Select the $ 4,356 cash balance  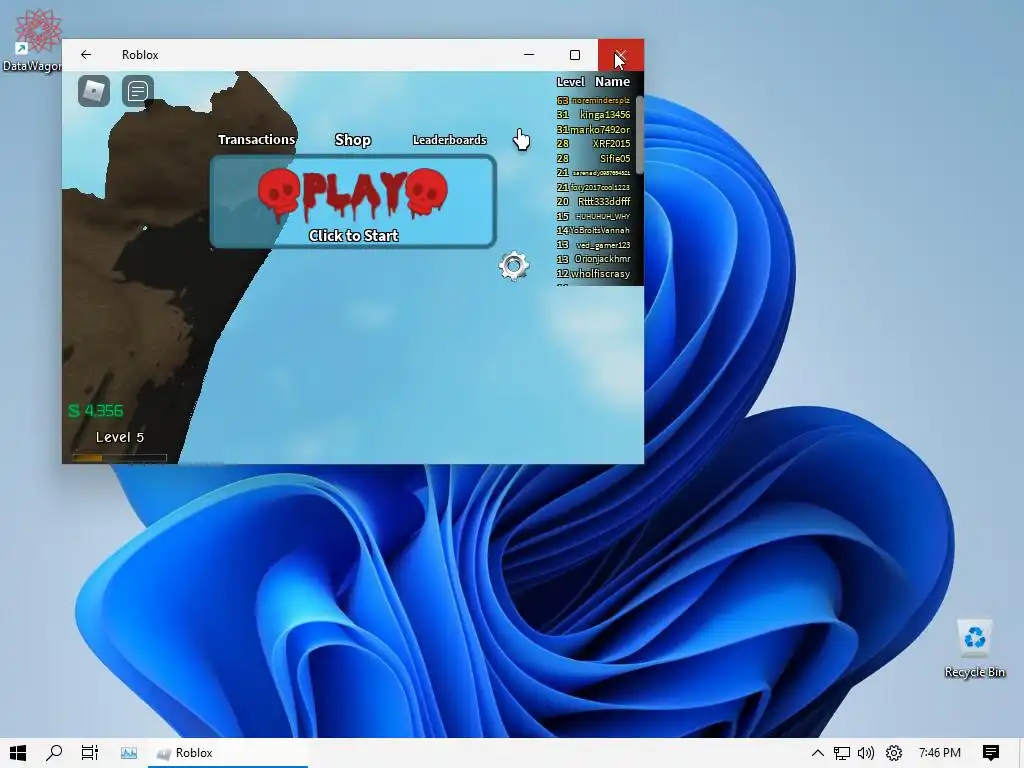(95, 411)
